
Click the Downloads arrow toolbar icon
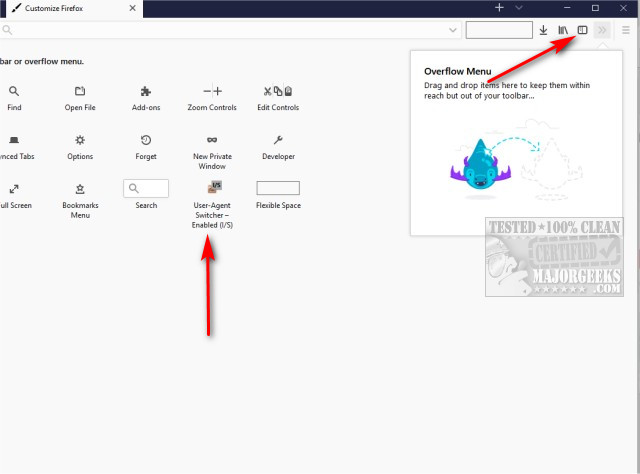coord(543,30)
